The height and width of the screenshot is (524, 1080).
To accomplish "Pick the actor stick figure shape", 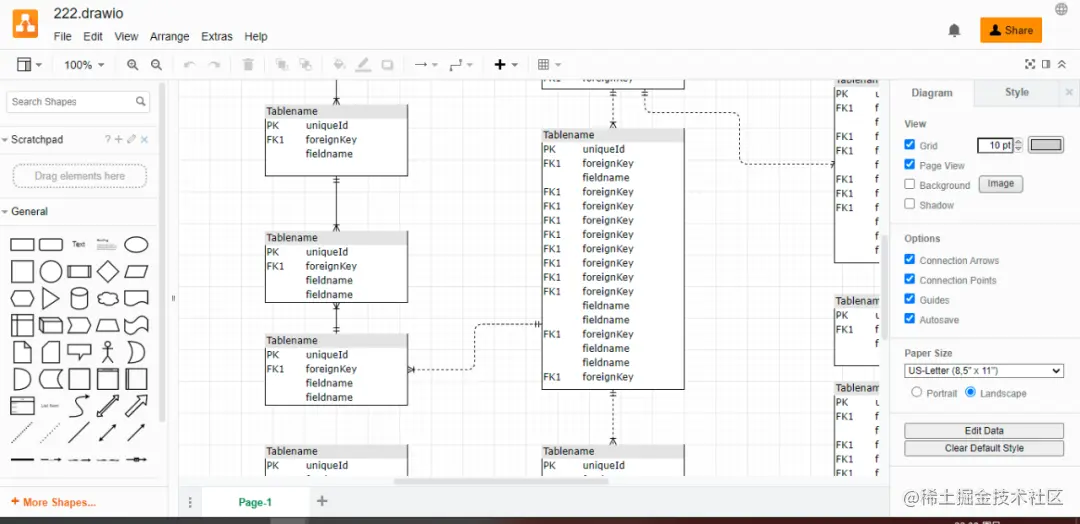I will click(107, 352).
